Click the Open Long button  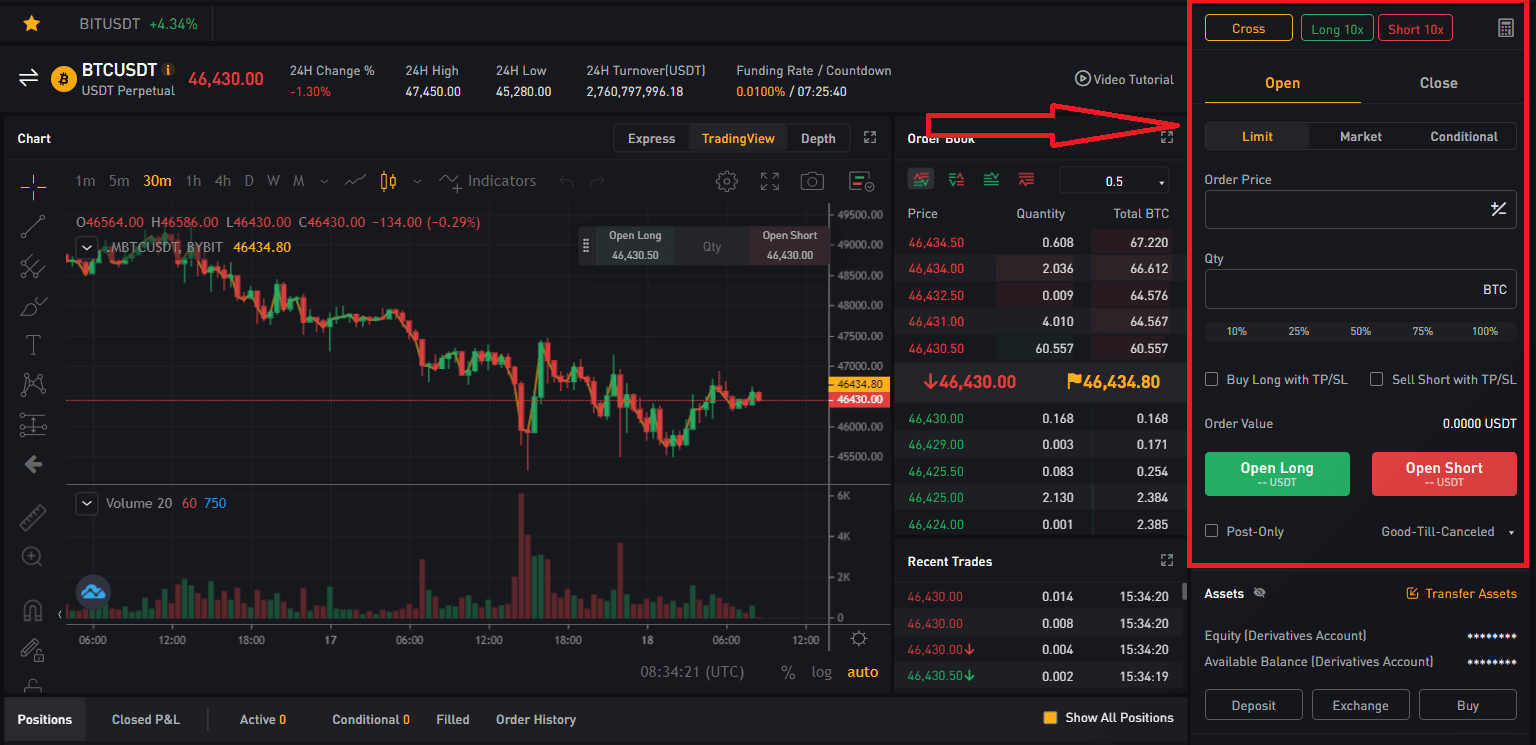coord(1277,473)
